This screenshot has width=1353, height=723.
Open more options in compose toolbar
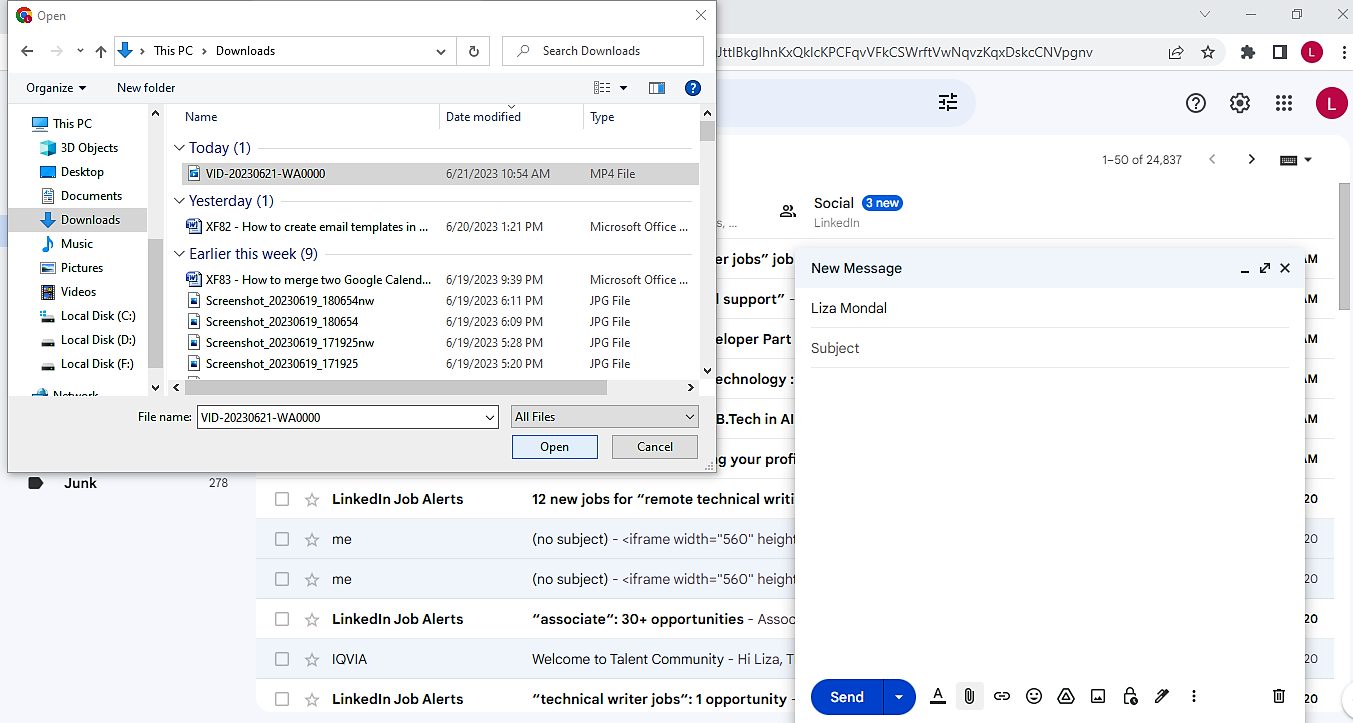1193,696
